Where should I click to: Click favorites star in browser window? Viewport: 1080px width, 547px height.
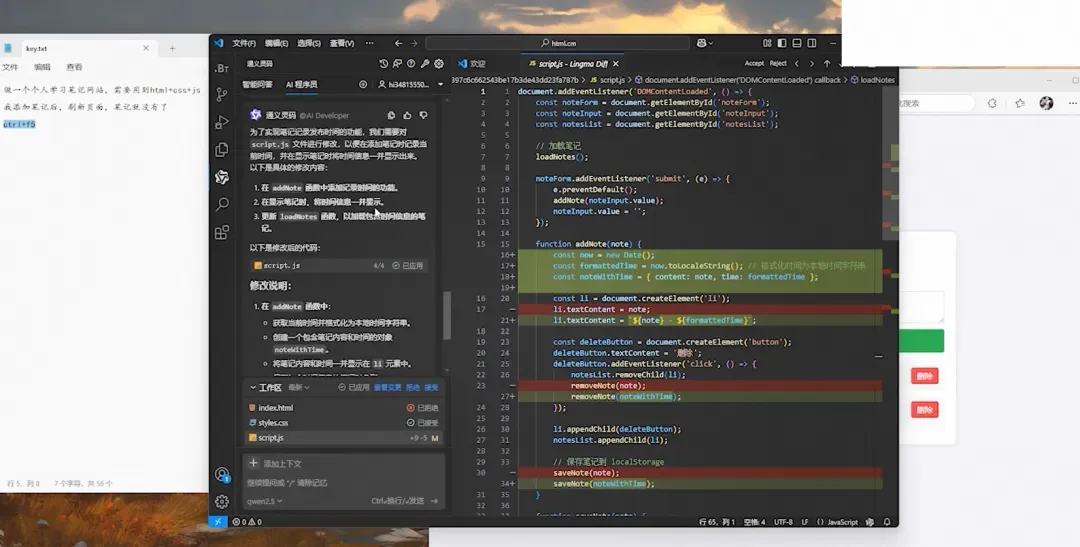point(1020,103)
